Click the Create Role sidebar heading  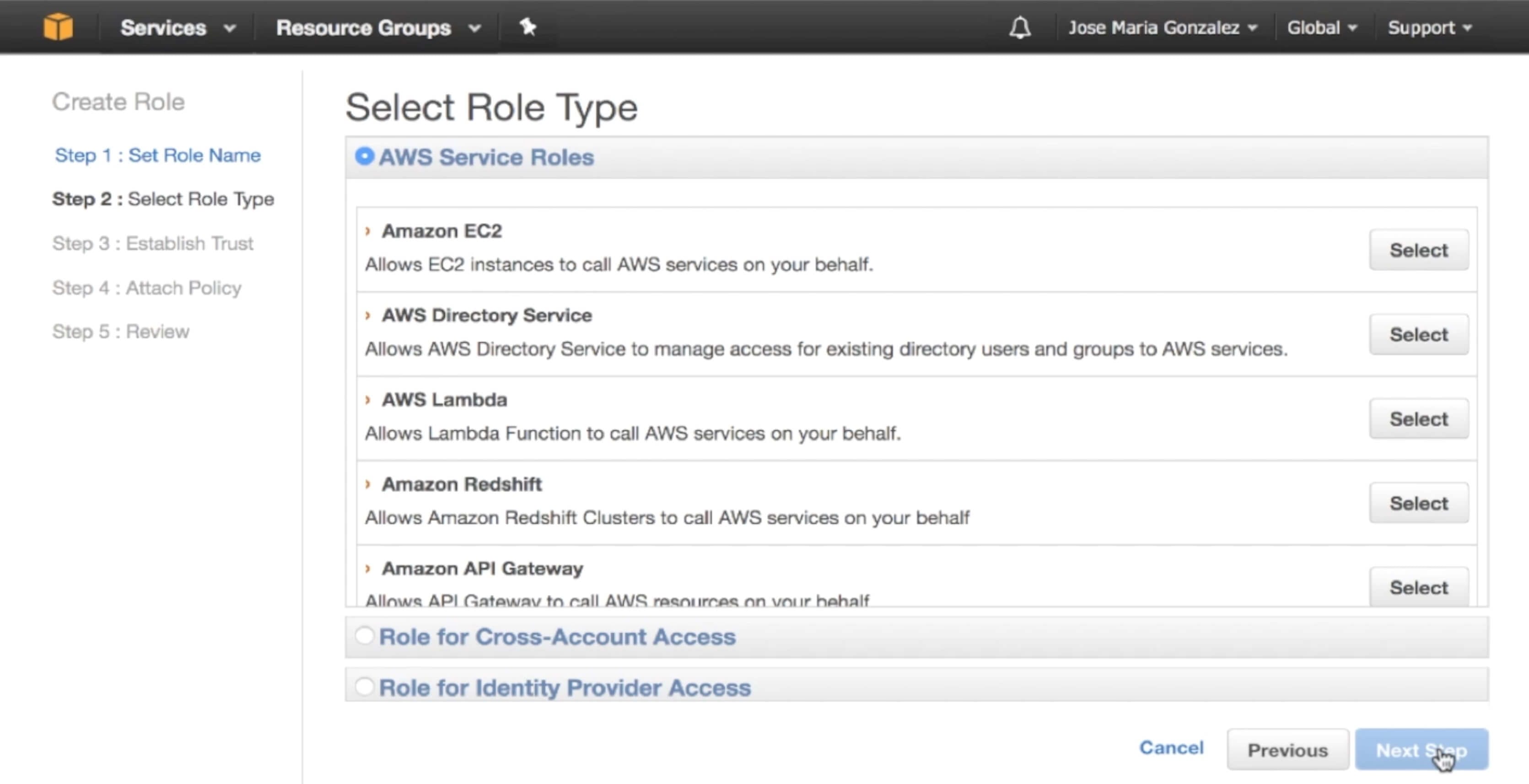tap(118, 102)
